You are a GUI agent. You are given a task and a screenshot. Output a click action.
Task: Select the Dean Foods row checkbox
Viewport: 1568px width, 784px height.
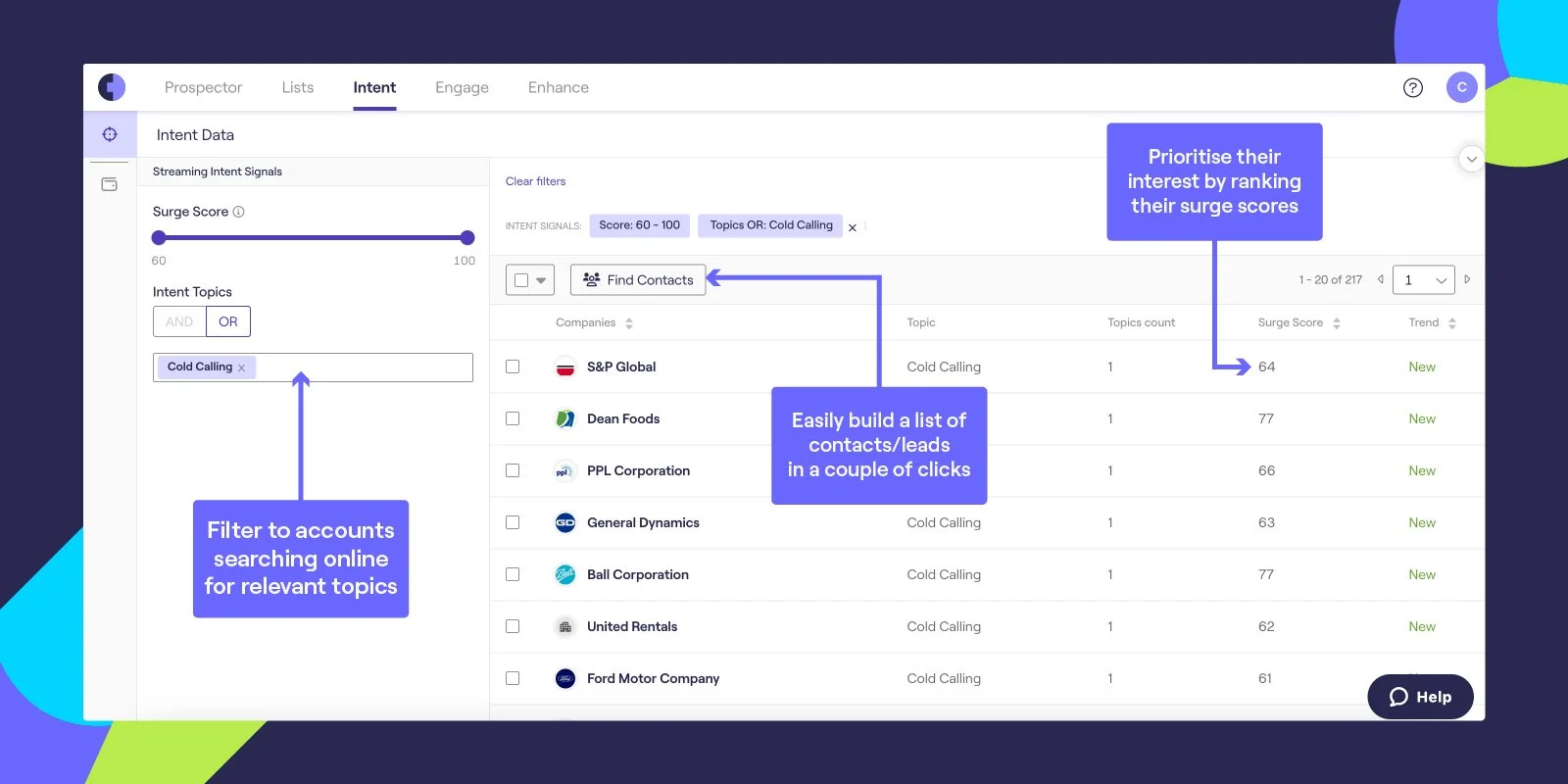(x=513, y=418)
